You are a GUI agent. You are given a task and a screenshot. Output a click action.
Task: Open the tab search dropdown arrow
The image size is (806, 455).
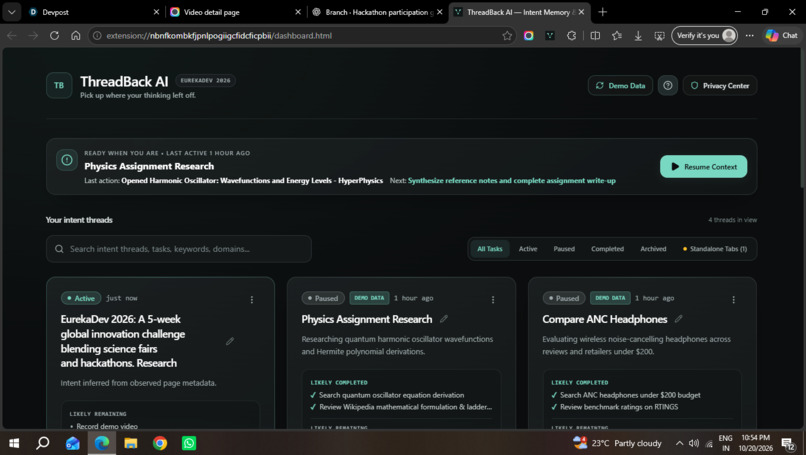pos(11,12)
